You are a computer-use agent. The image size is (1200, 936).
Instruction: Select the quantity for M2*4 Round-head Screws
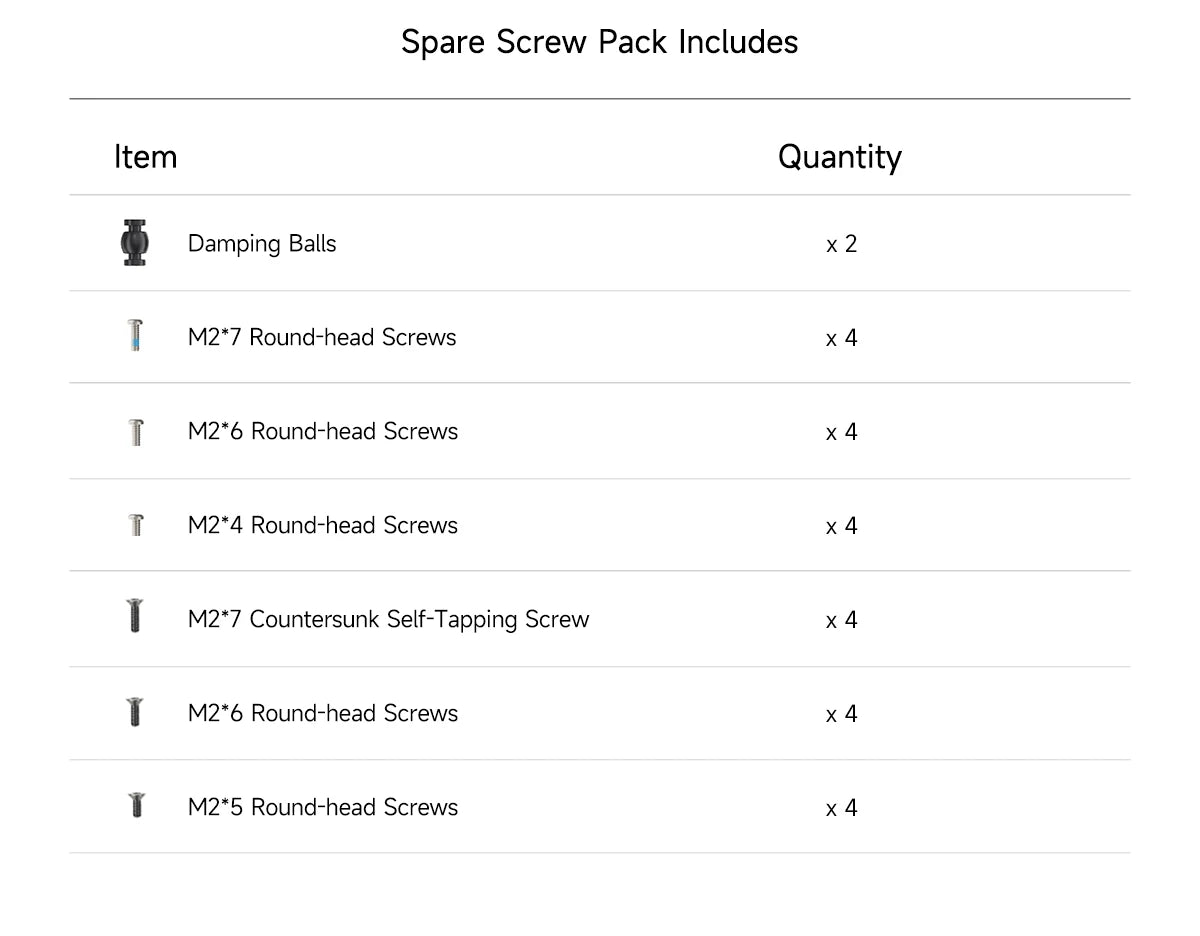[x=841, y=526]
